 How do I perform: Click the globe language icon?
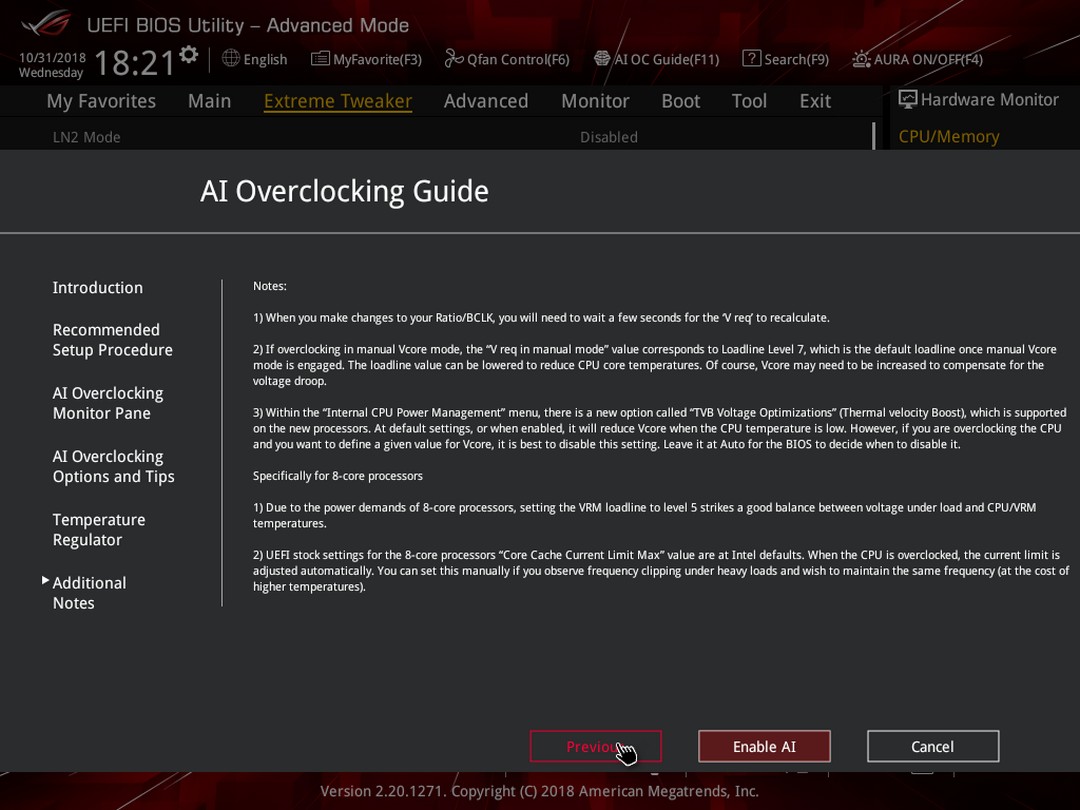231,59
